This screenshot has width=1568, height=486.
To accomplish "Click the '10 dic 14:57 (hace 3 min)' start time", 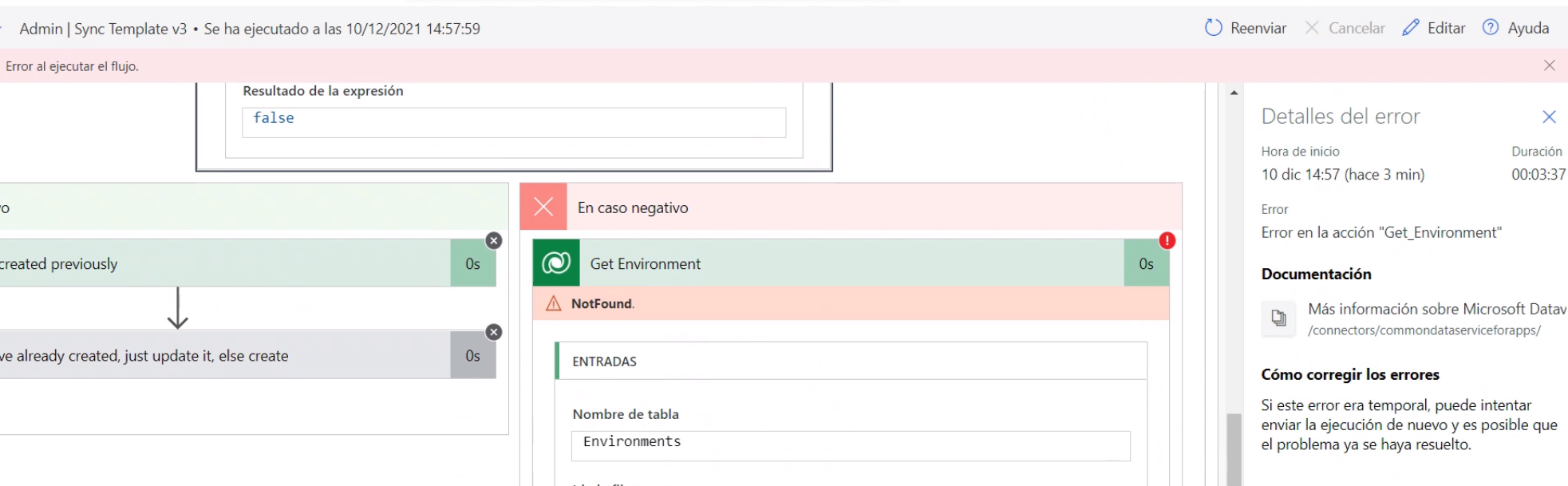I will pos(1343,174).
